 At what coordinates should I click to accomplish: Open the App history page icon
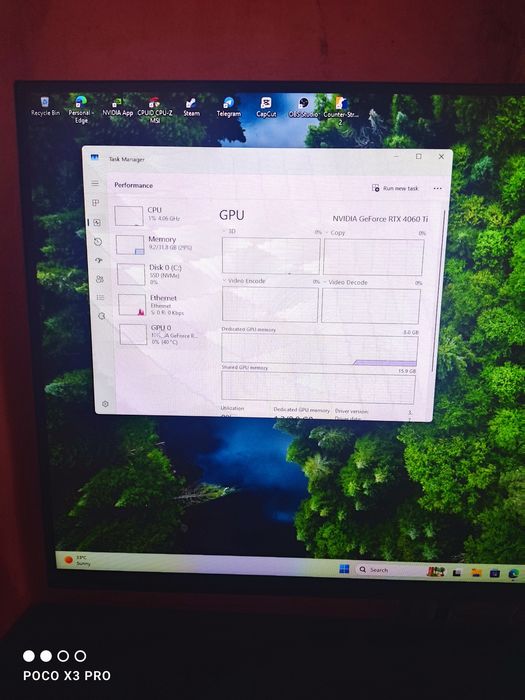coord(98,242)
